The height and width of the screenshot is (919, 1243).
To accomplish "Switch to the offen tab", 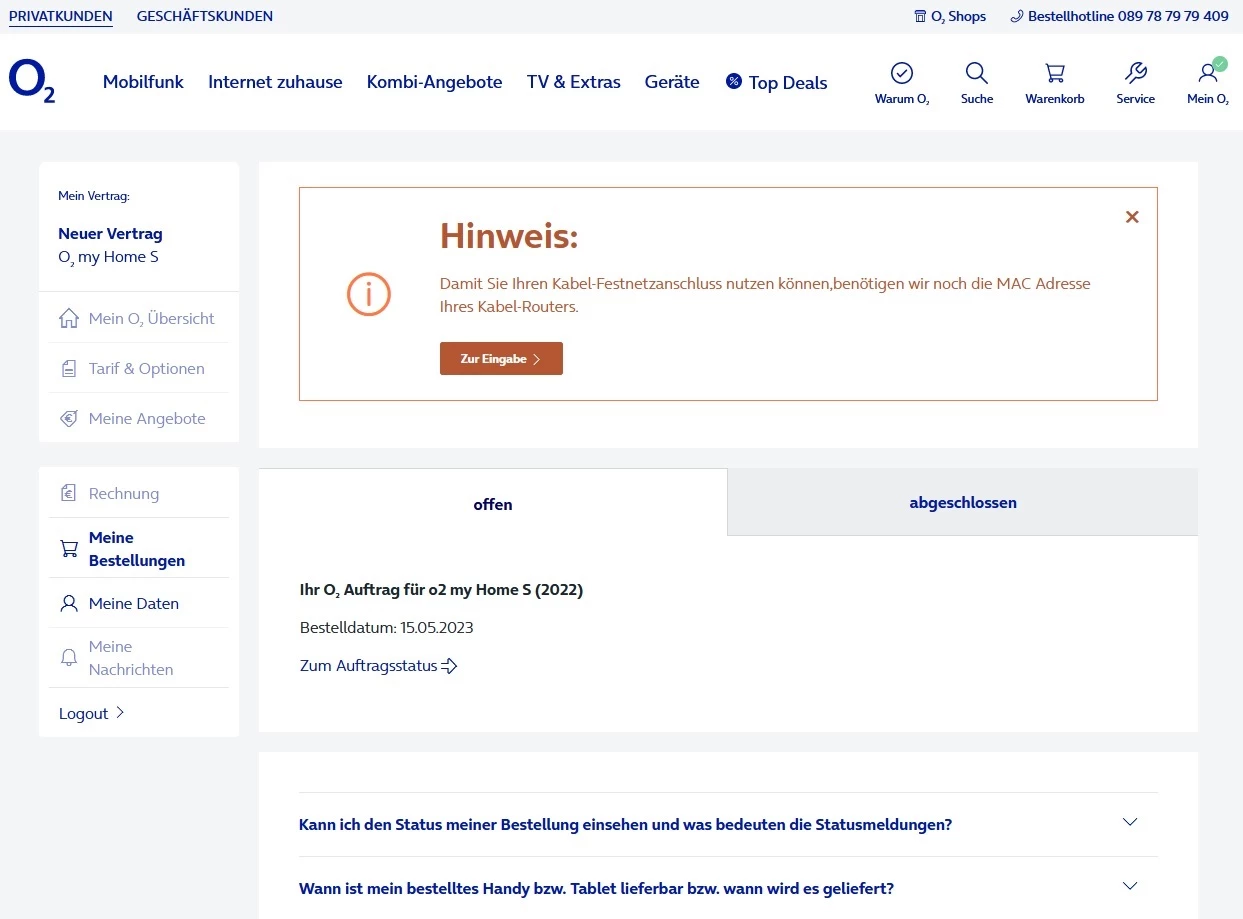I will (x=493, y=504).
